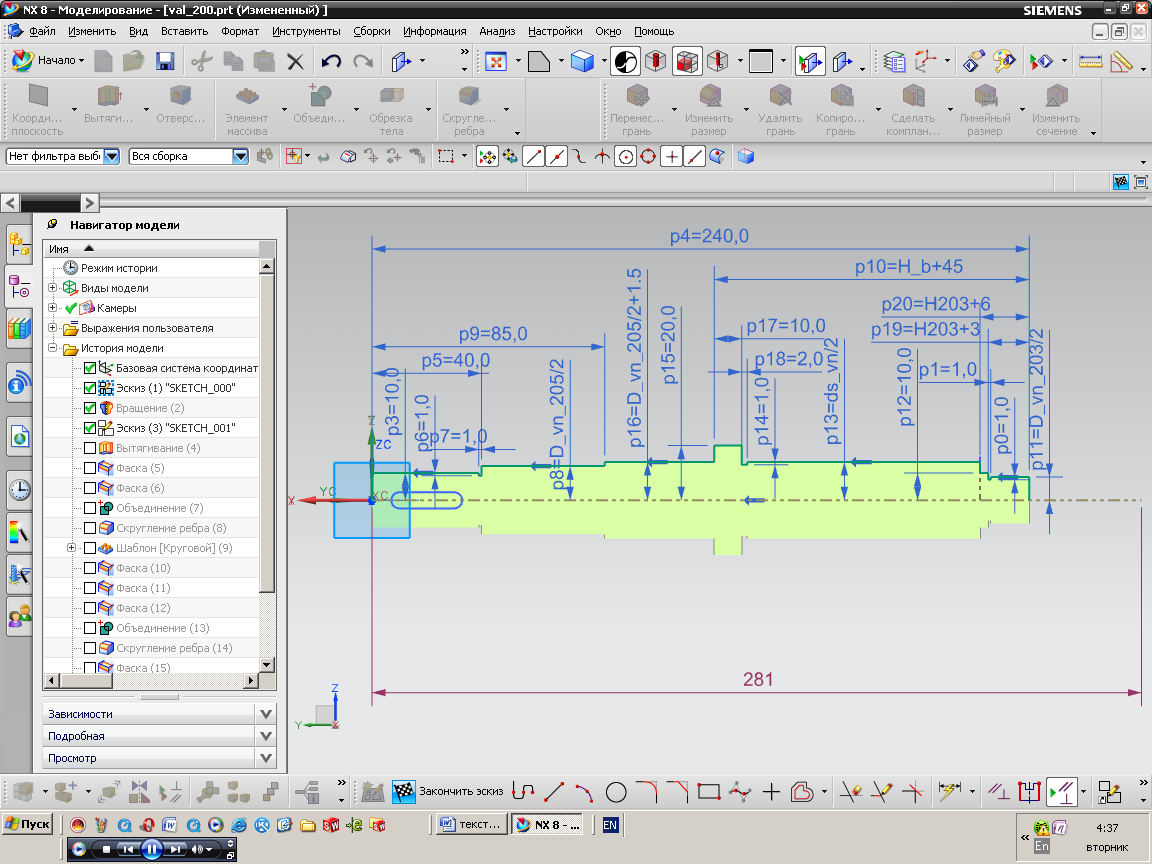Click the Windows Пуск start button
This screenshot has height=864, width=1152.
tap(29, 825)
